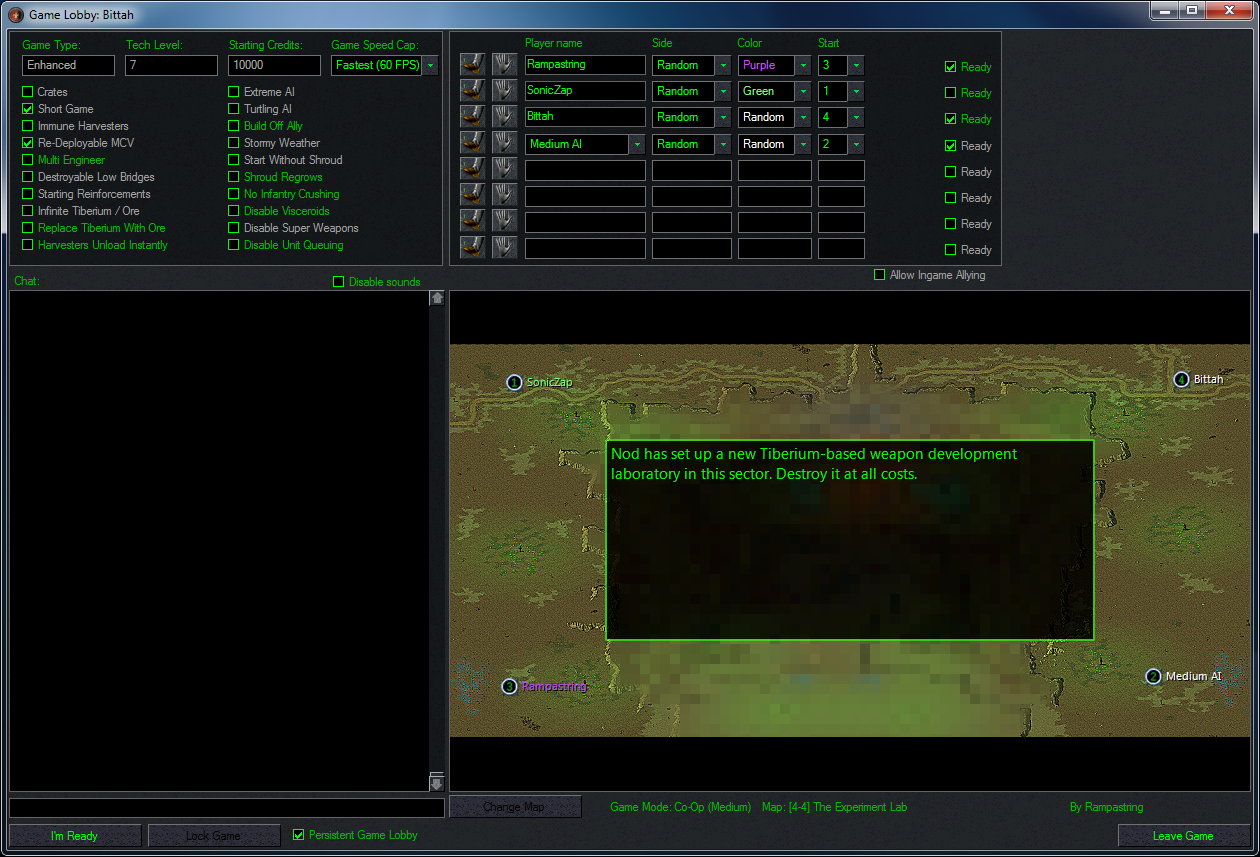Viewport: 1260px width, 857px height.
Task: Click the Starting Credits field
Action: [275, 65]
